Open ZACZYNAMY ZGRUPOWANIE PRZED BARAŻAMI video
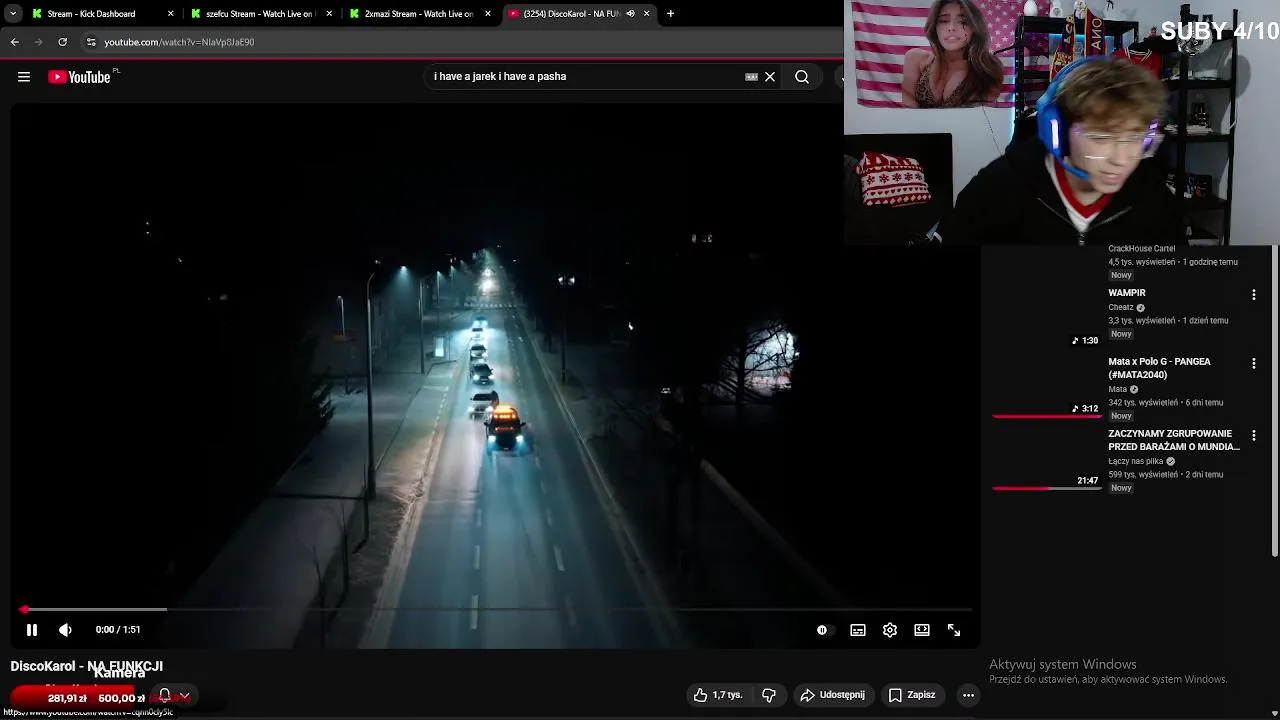This screenshot has height=720, width=1280. (x=1174, y=440)
